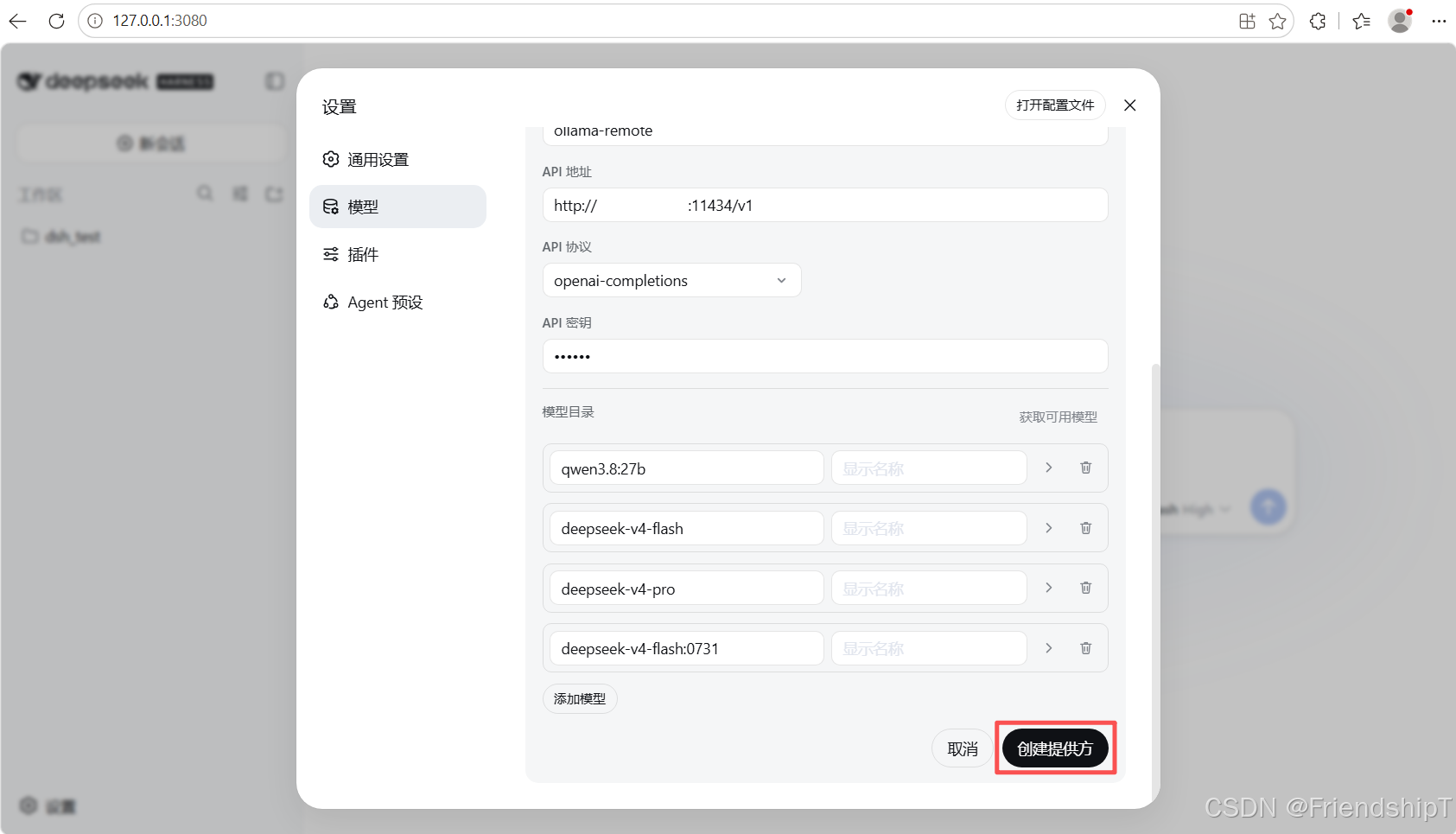Delete the deepseek-v4-flash:0731 model row

pos(1085,648)
